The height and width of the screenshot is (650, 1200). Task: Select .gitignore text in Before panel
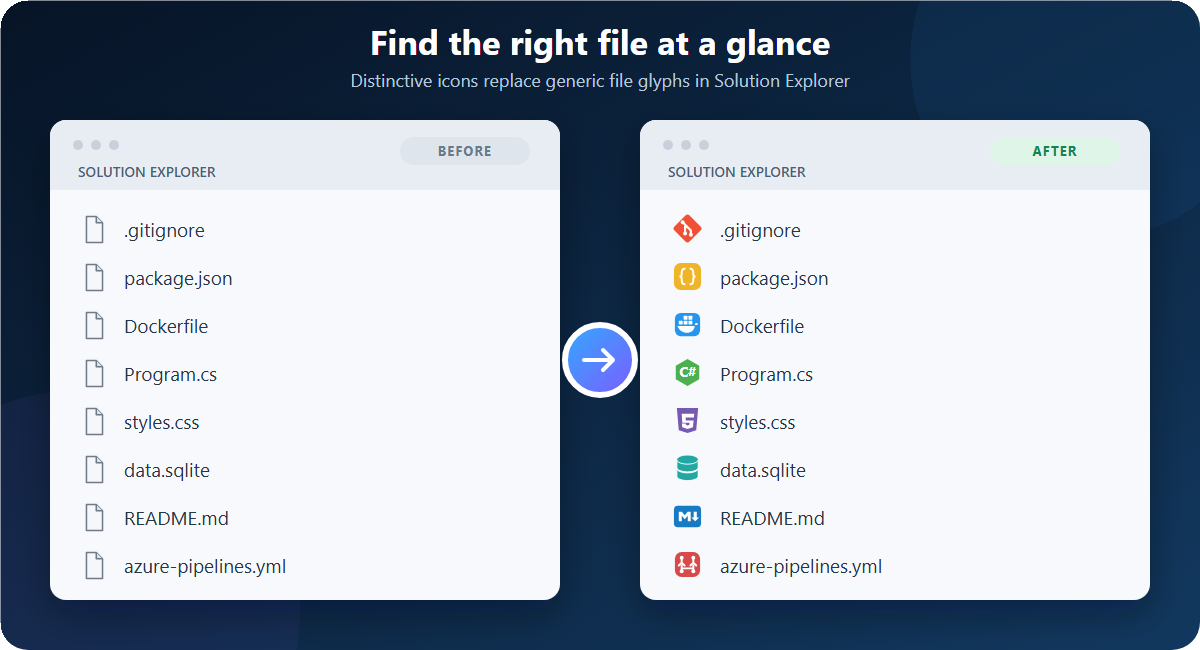tap(164, 231)
